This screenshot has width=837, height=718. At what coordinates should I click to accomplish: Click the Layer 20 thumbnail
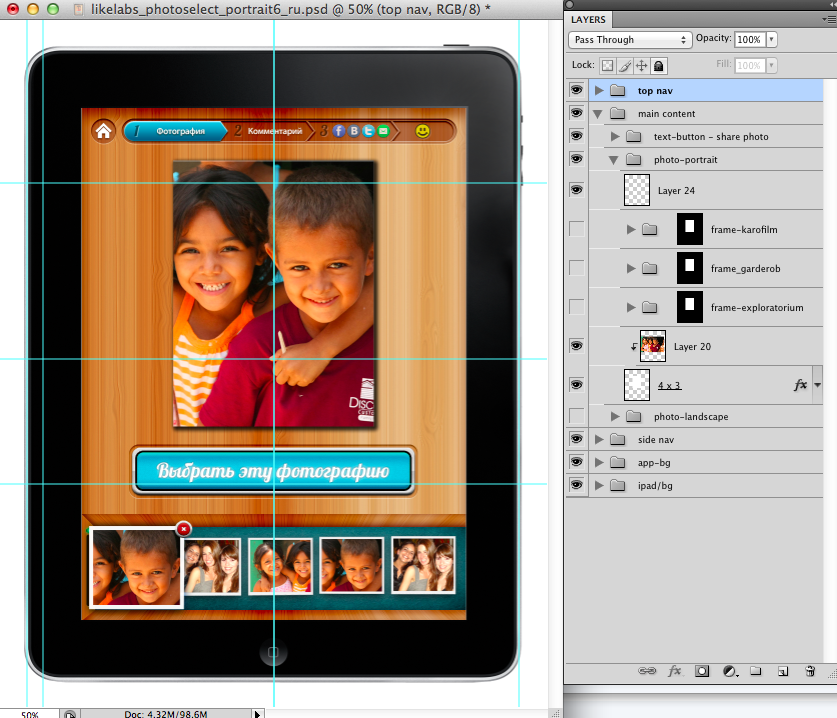(653, 346)
